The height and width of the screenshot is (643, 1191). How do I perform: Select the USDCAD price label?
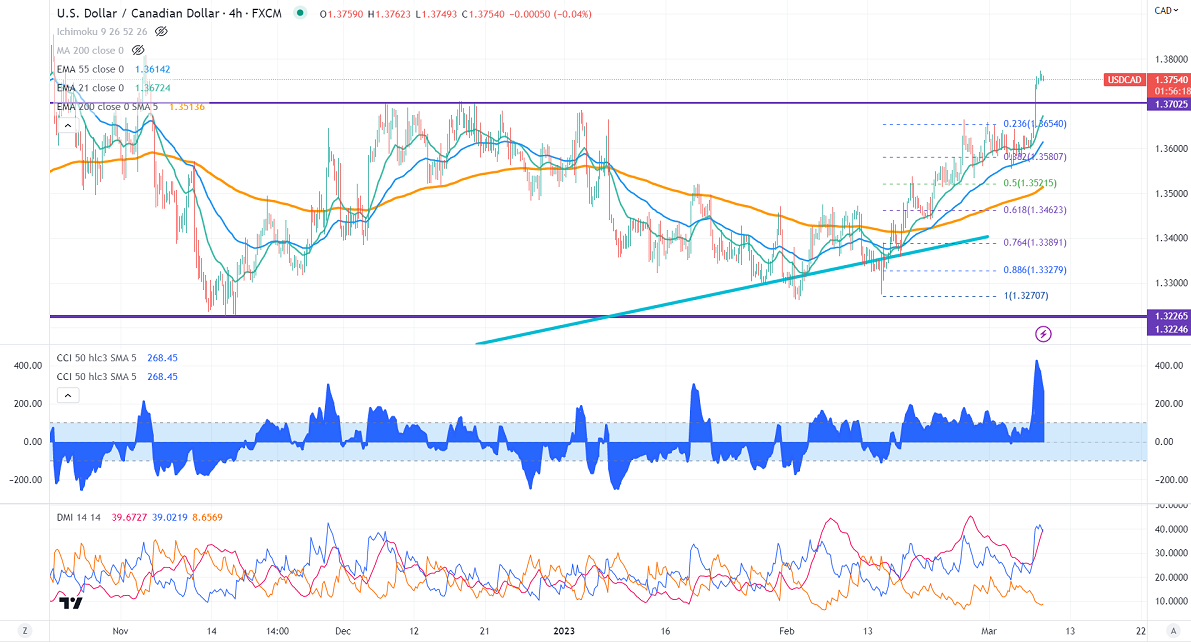[1123, 79]
